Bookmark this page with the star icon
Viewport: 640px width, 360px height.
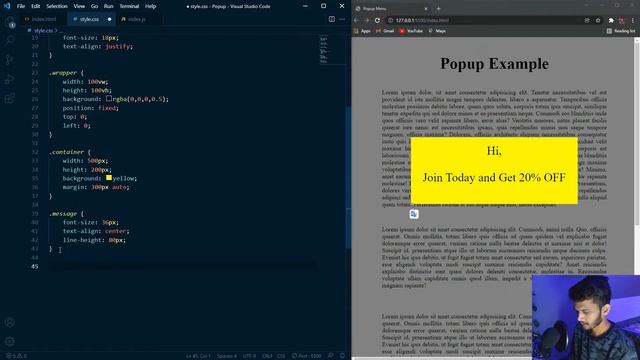[x=598, y=20]
